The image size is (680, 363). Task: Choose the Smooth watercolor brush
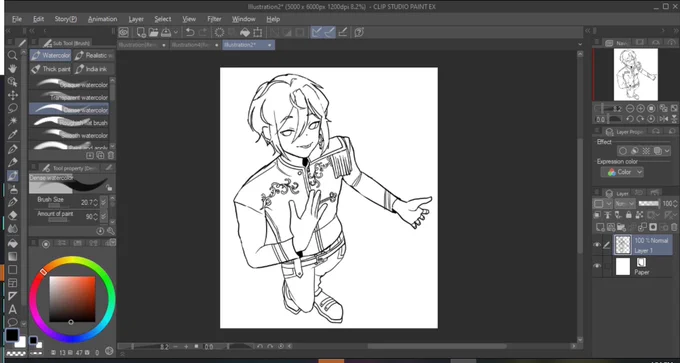[69, 135]
